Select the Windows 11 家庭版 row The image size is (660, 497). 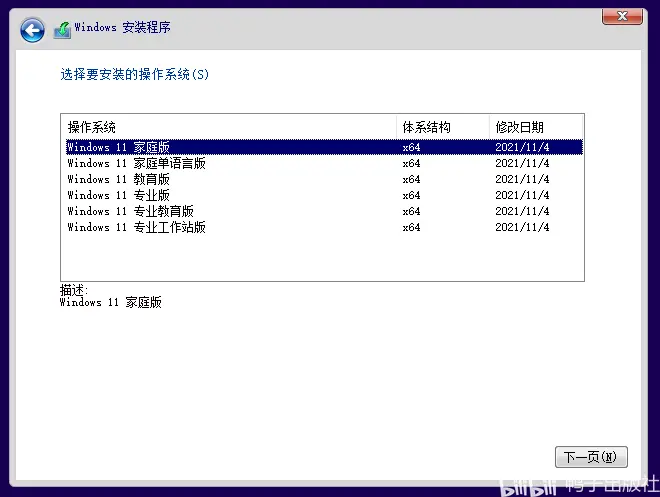[x=324, y=147]
